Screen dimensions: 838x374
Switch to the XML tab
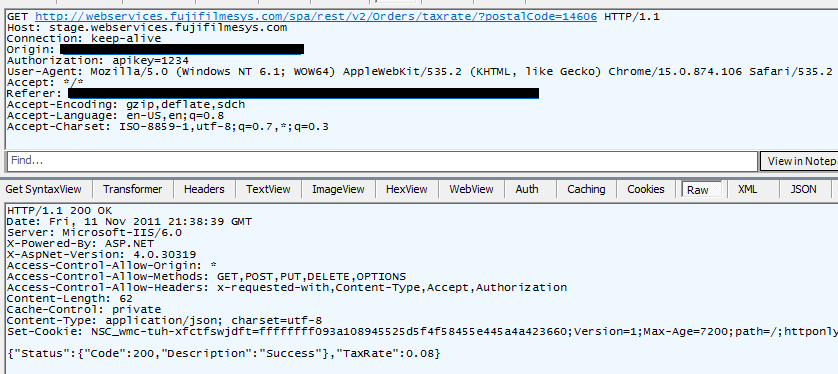747,189
